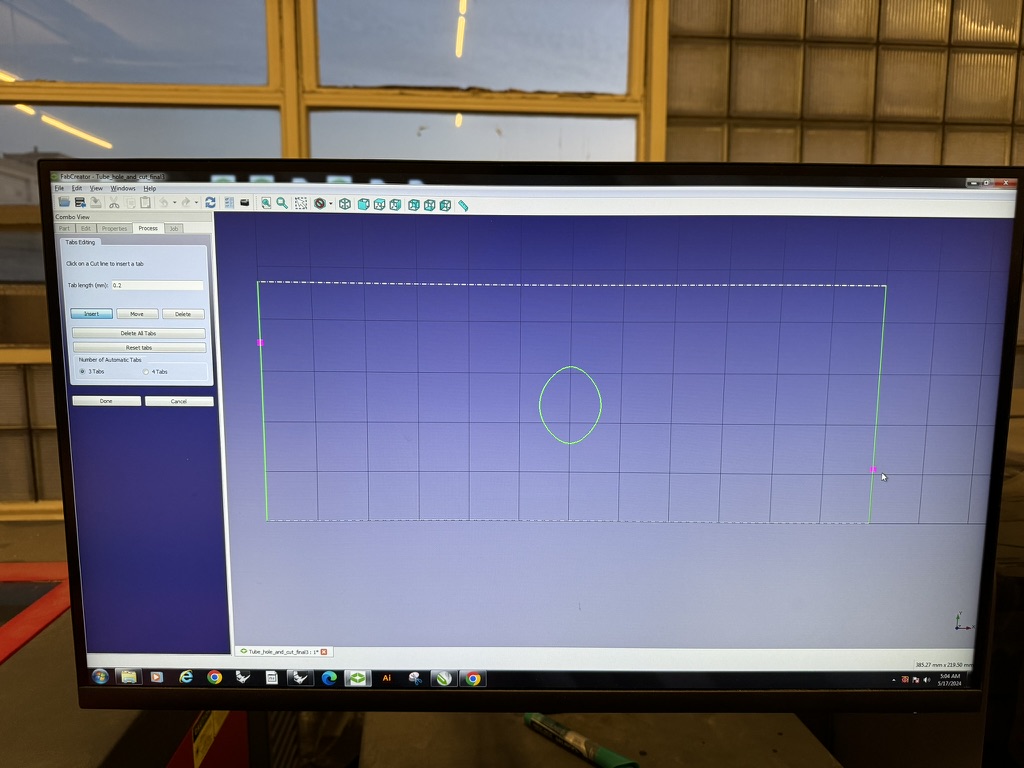Click the Open file toolbar icon
Image resolution: width=1024 pixels, height=768 pixels.
[64, 202]
